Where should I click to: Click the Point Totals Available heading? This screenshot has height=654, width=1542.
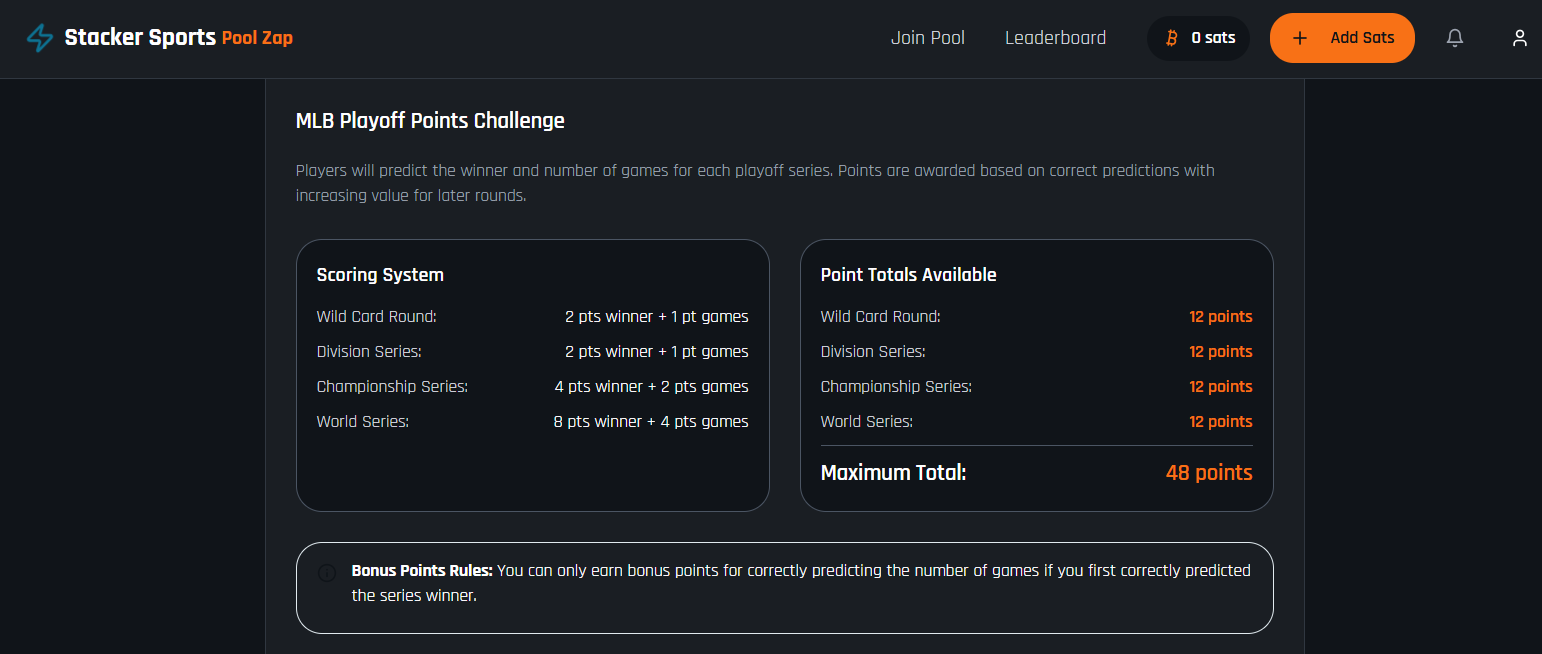coord(908,275)
